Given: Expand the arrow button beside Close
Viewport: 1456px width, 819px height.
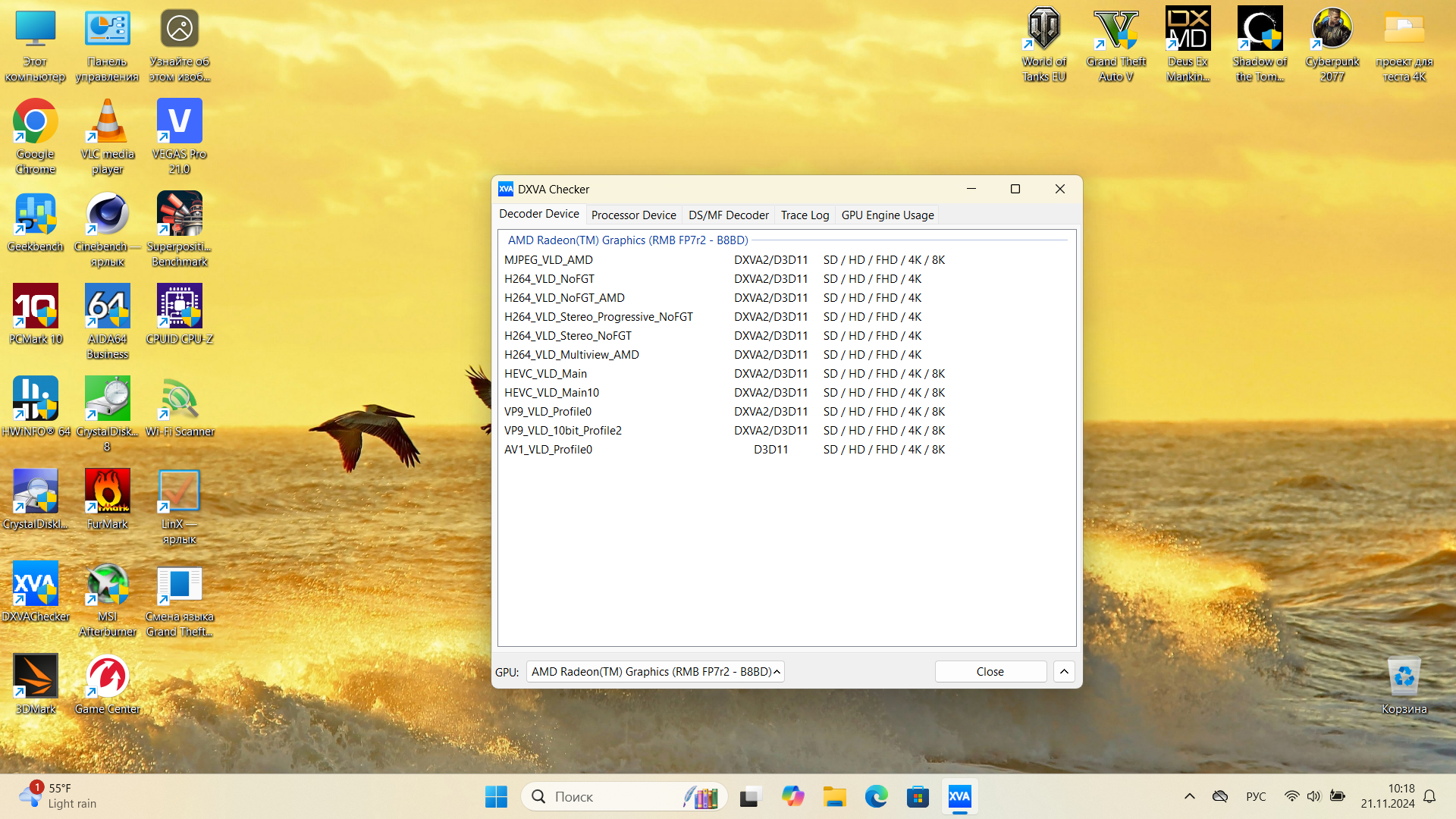Looking at the screenshot, I should coord(1064,672).
